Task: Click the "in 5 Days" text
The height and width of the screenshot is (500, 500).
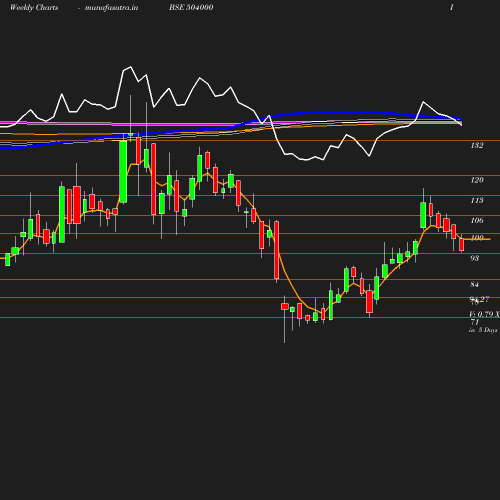Action: coord(483,330)
